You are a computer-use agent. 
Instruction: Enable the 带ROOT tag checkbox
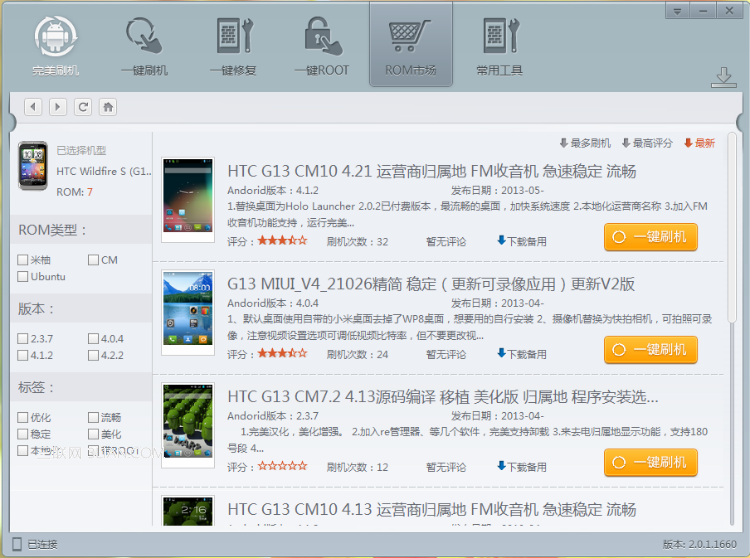point(93,450)
